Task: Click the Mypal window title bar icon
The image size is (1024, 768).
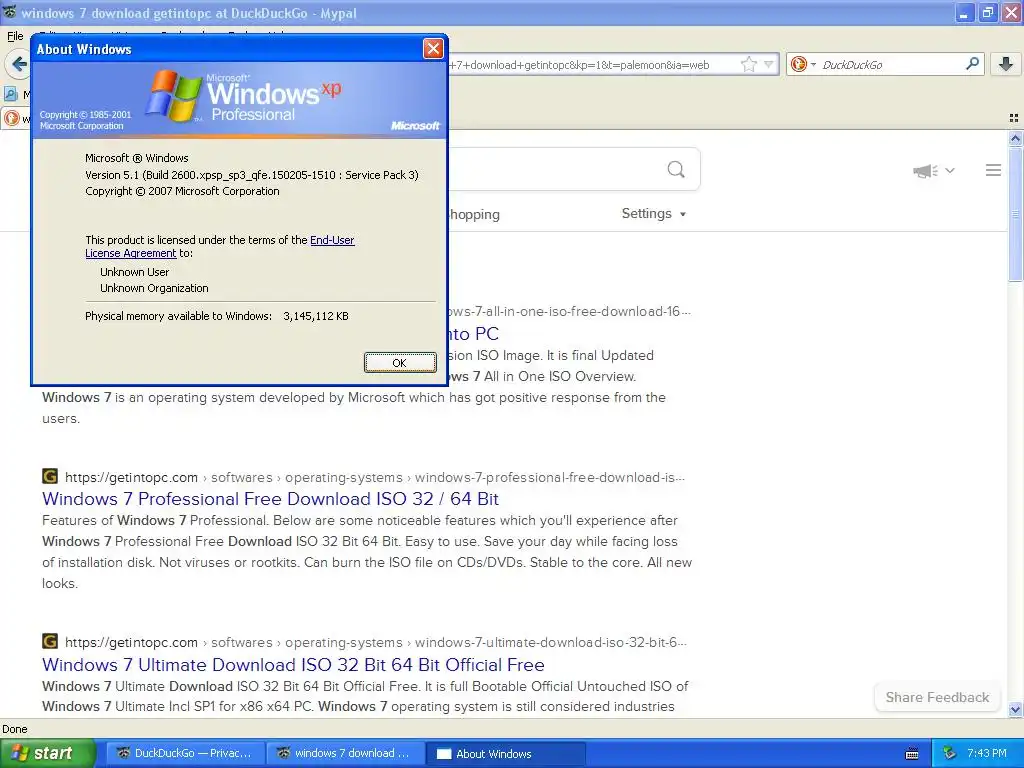Action: (10, 12)
